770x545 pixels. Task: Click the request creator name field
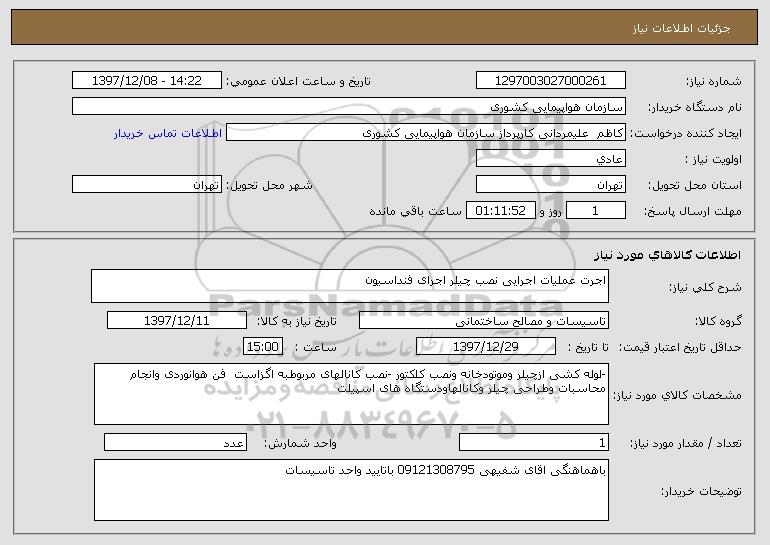(x=426, y=133)
